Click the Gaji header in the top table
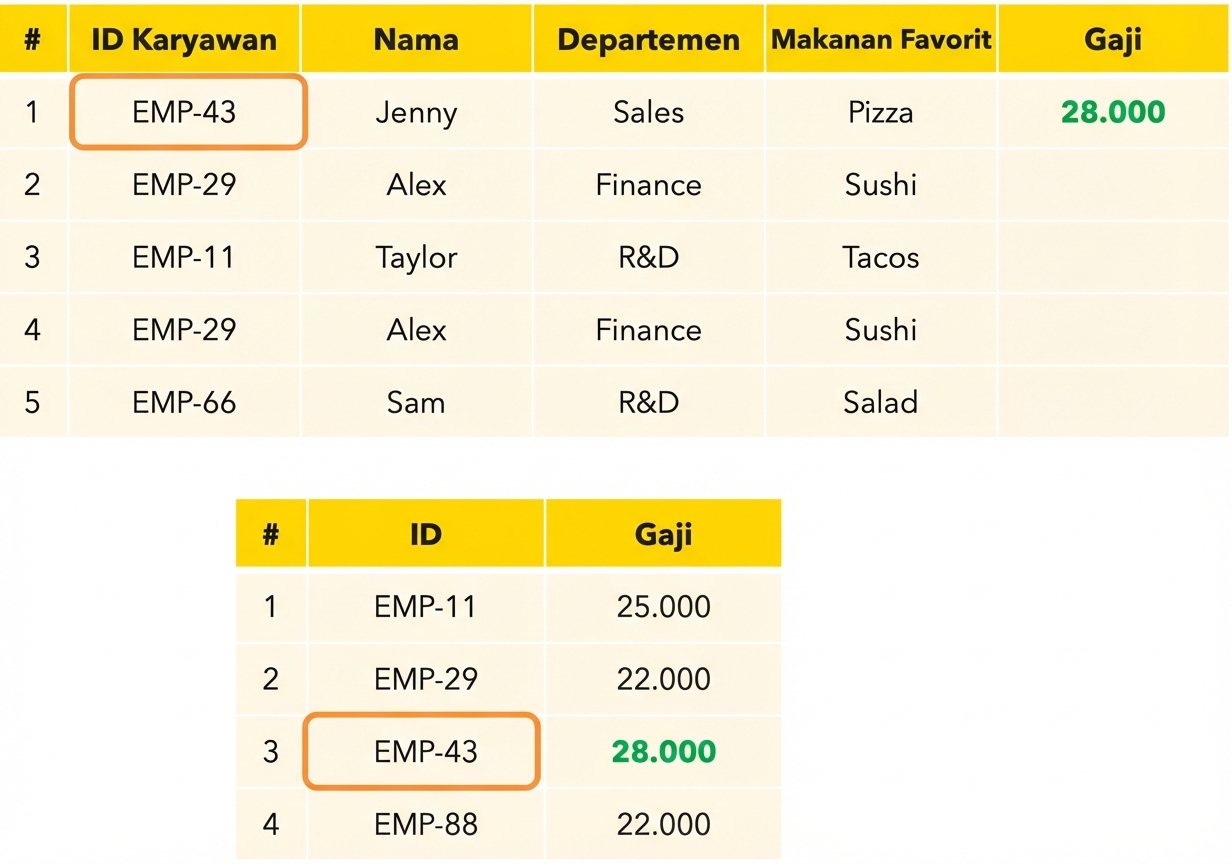Screen dimensions: 1232x864 coord(1113,39)
